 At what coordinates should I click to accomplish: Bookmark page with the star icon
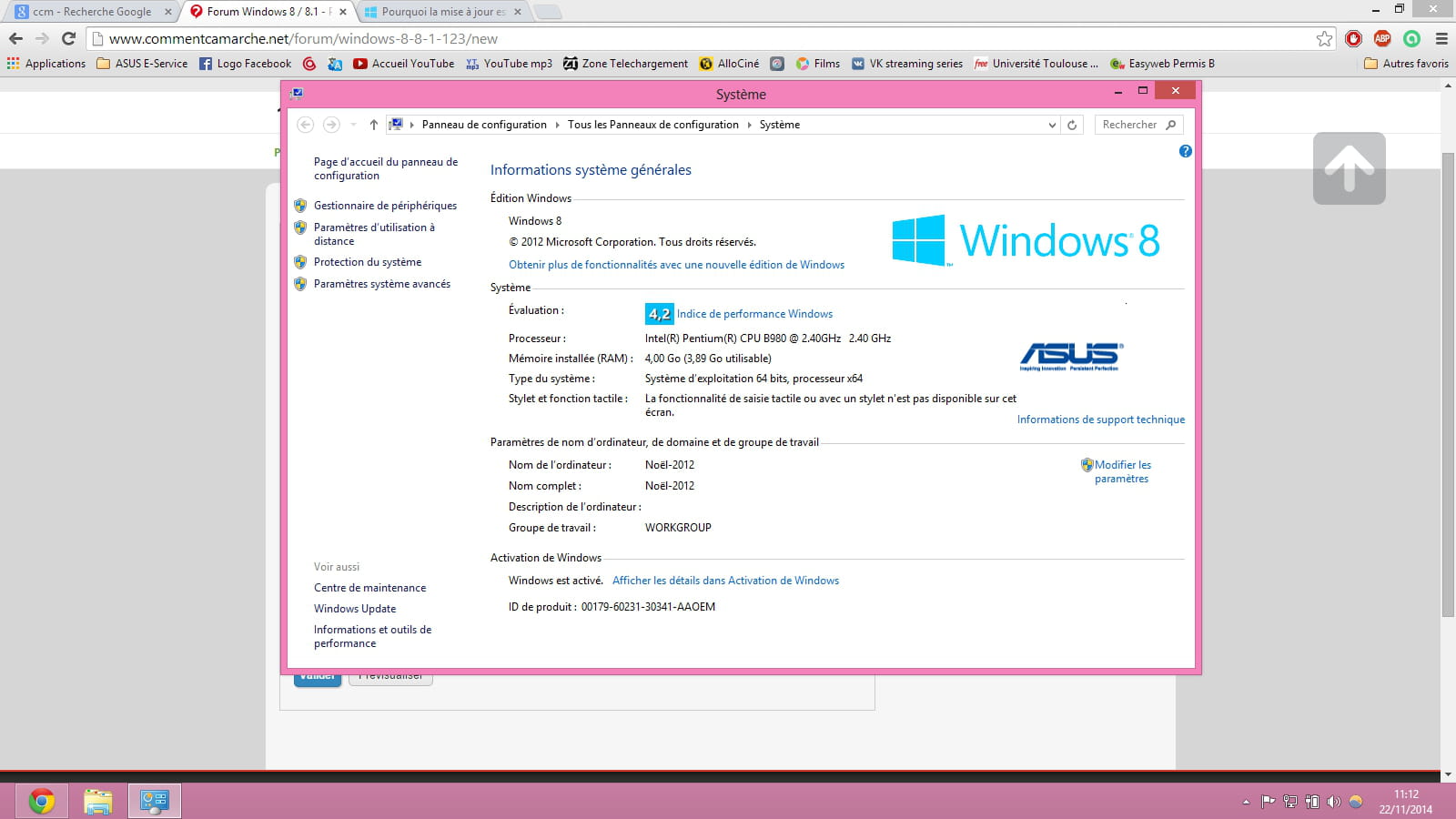pyautogui.click(x=1324, y=38)
